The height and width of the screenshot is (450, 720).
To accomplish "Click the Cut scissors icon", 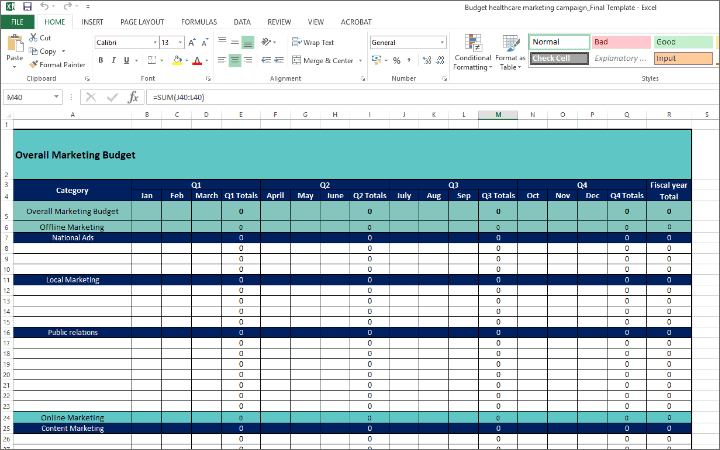I will (33, 38).
